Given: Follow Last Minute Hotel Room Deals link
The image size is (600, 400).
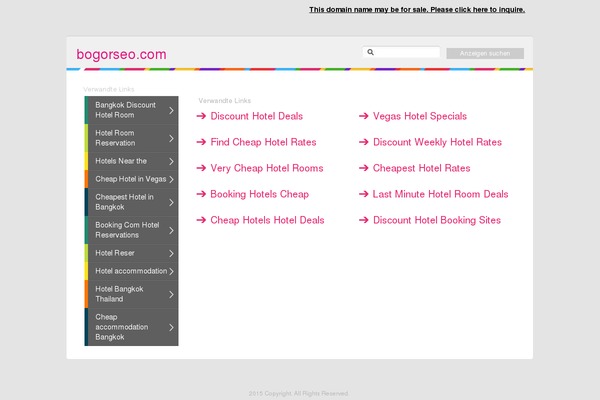Looking at the screenshot, I should click(440, 194).
